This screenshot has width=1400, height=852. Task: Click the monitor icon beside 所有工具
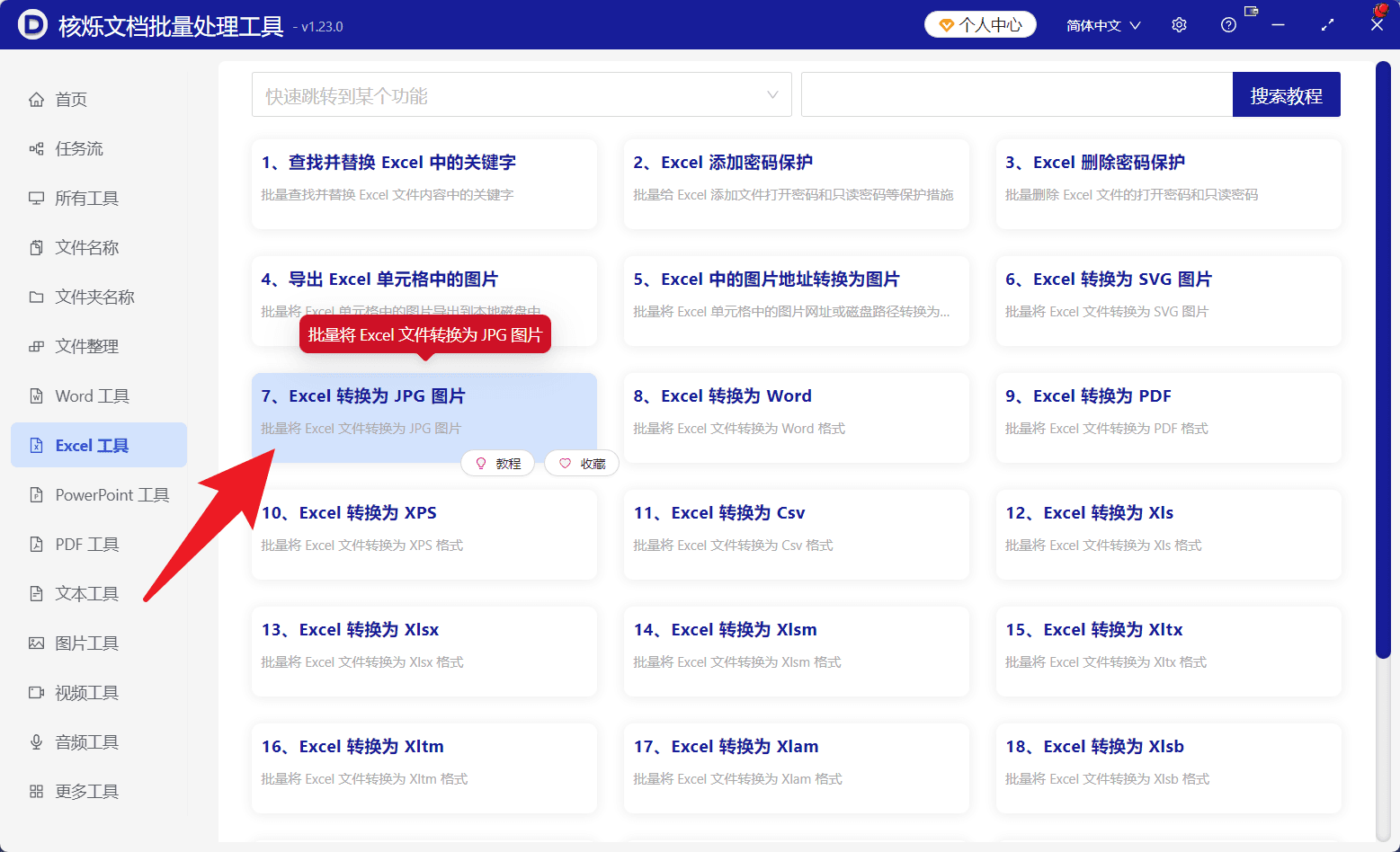coord(36,199)
